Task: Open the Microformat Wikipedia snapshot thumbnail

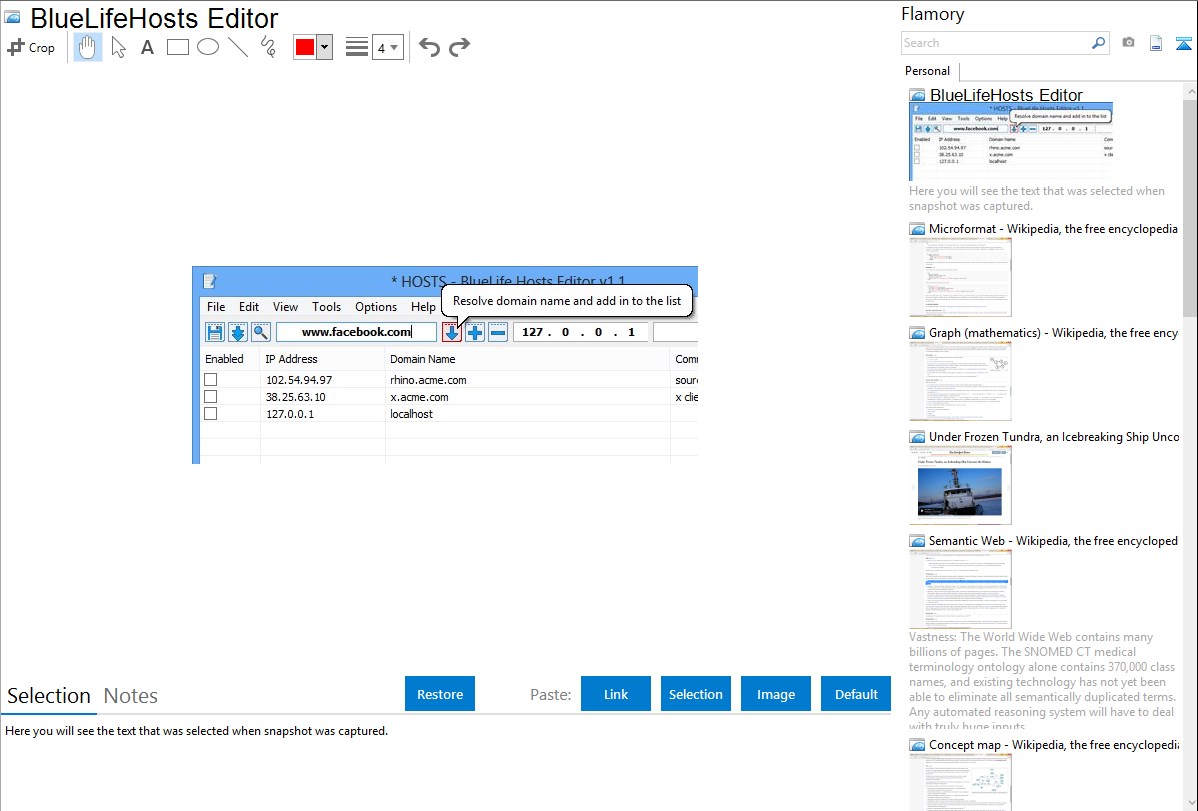Action: pos(960,277)
